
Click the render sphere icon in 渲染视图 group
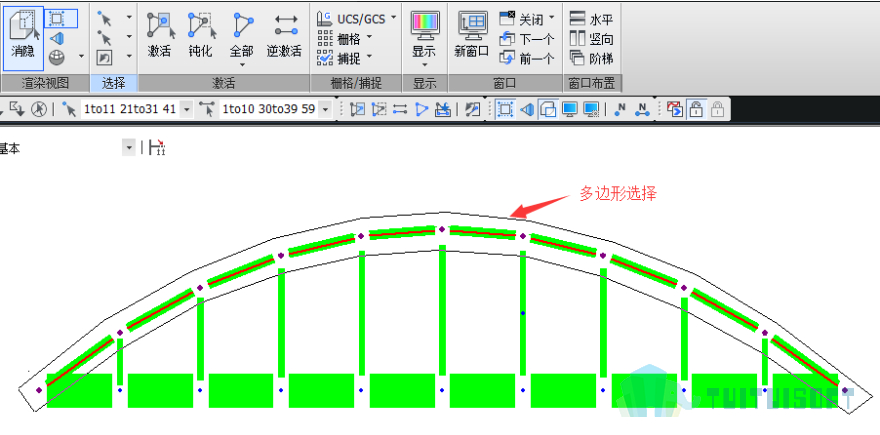pos(56,57)
